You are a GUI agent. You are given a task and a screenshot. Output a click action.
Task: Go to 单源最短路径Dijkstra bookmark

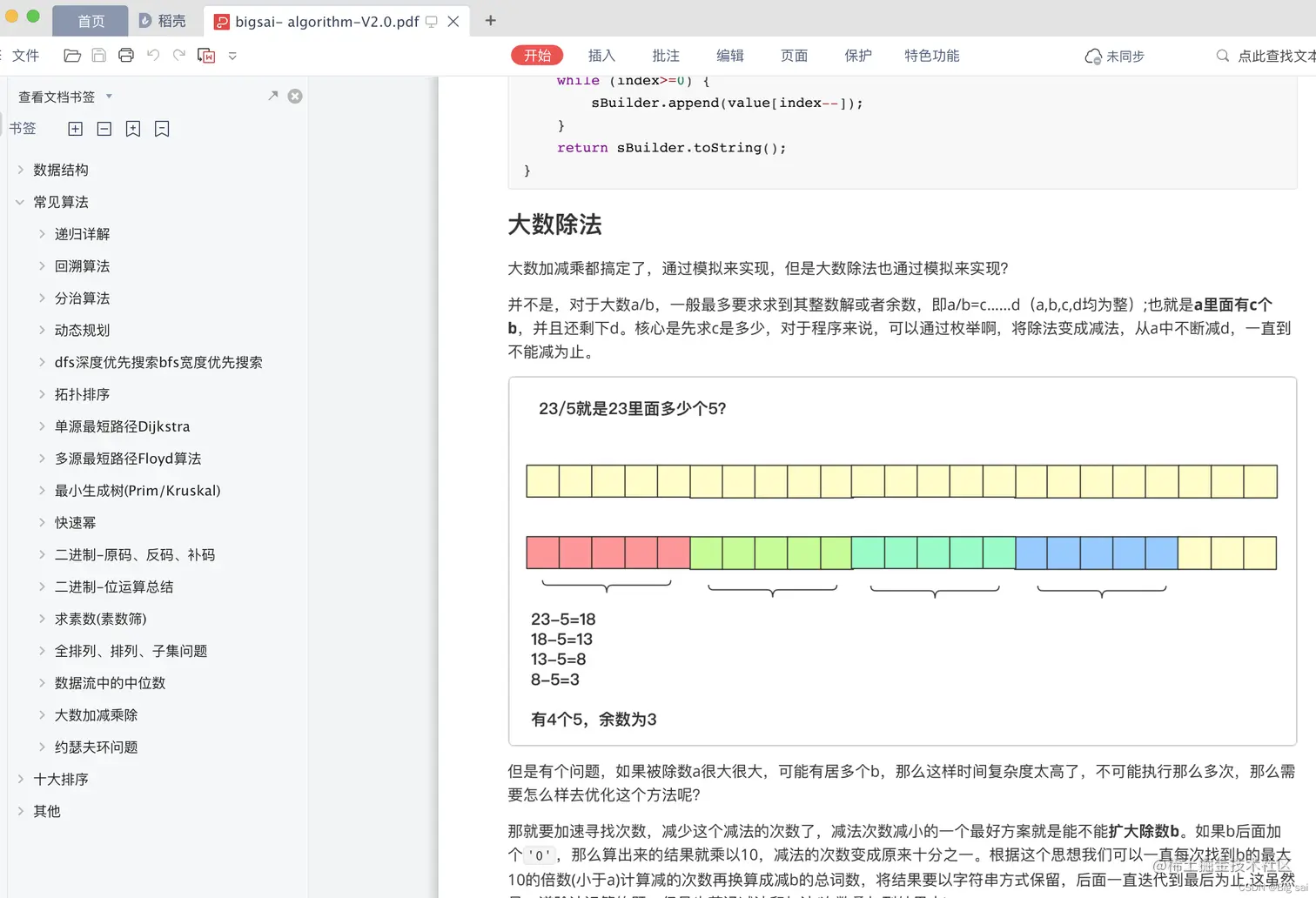point(122,427)
